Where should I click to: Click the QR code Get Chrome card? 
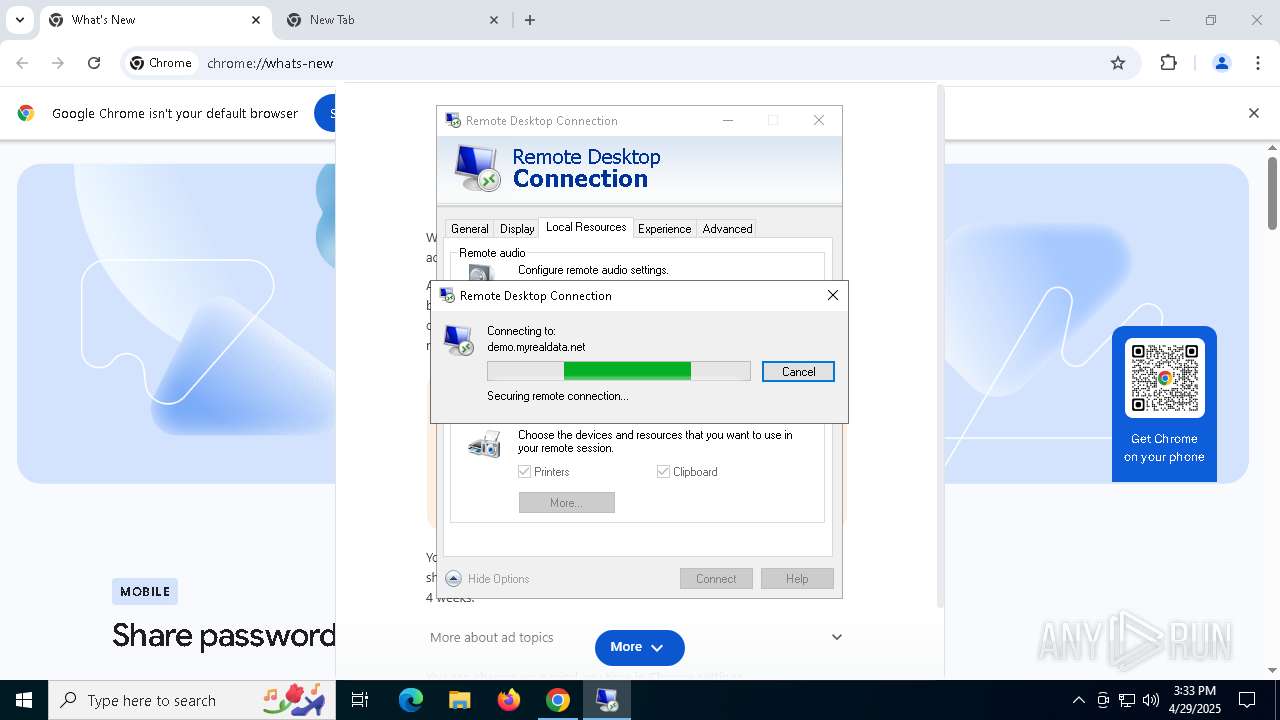coord(1164,404)
